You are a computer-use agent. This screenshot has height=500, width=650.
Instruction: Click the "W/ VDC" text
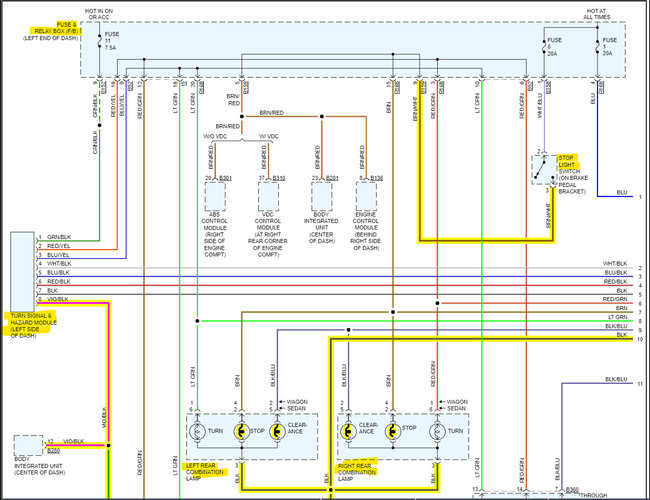coord(269,136)
